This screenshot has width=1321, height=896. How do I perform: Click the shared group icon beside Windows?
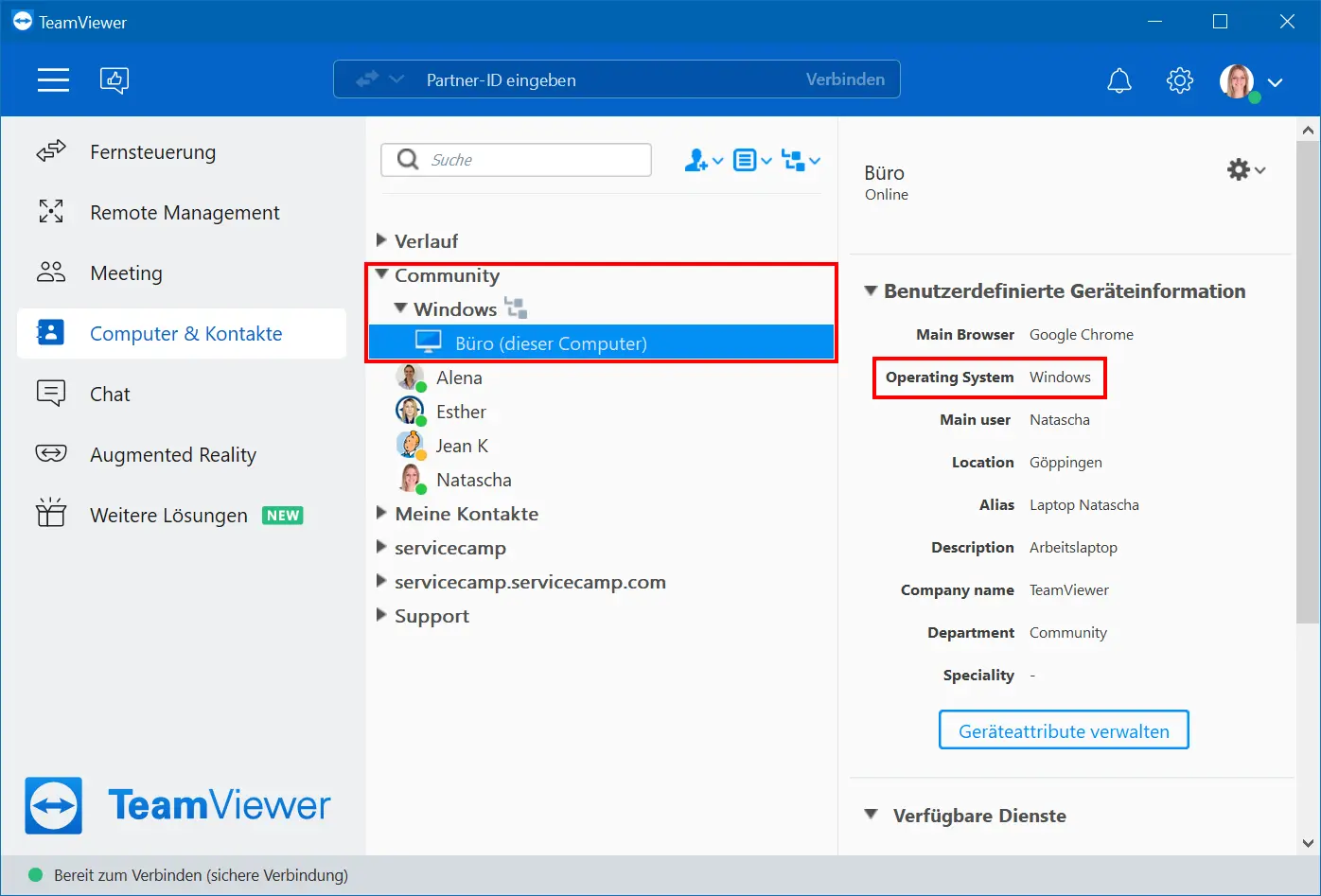coord(516,307)
